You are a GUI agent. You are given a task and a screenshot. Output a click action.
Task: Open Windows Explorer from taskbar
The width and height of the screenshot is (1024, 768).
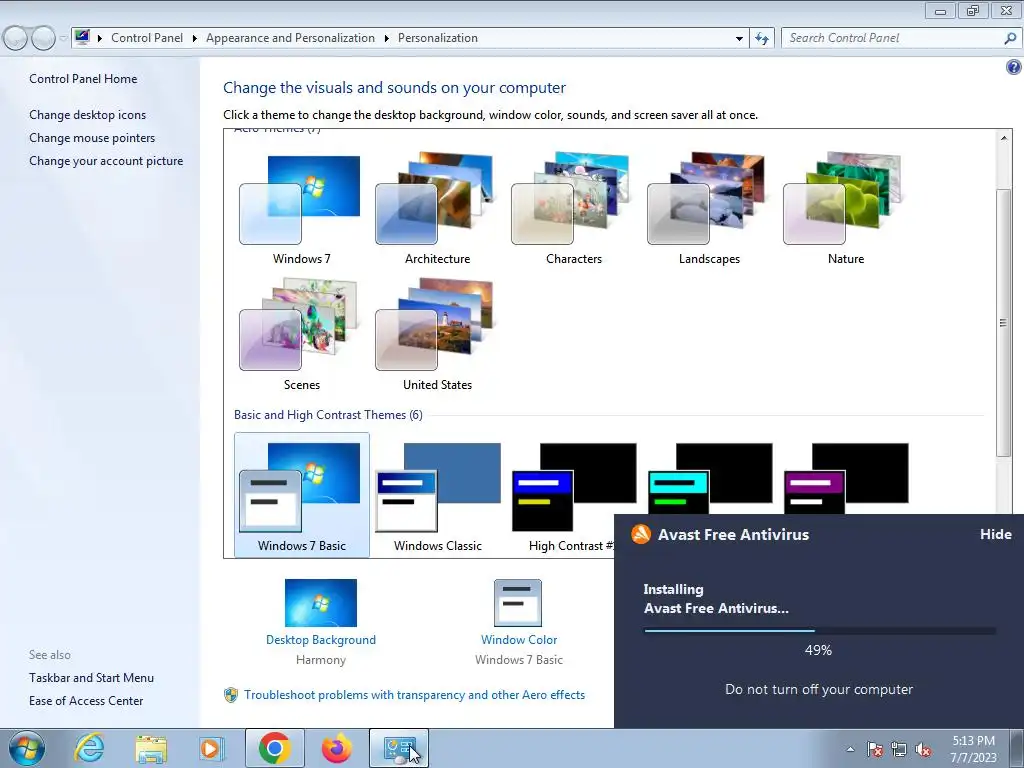point(151,748)
